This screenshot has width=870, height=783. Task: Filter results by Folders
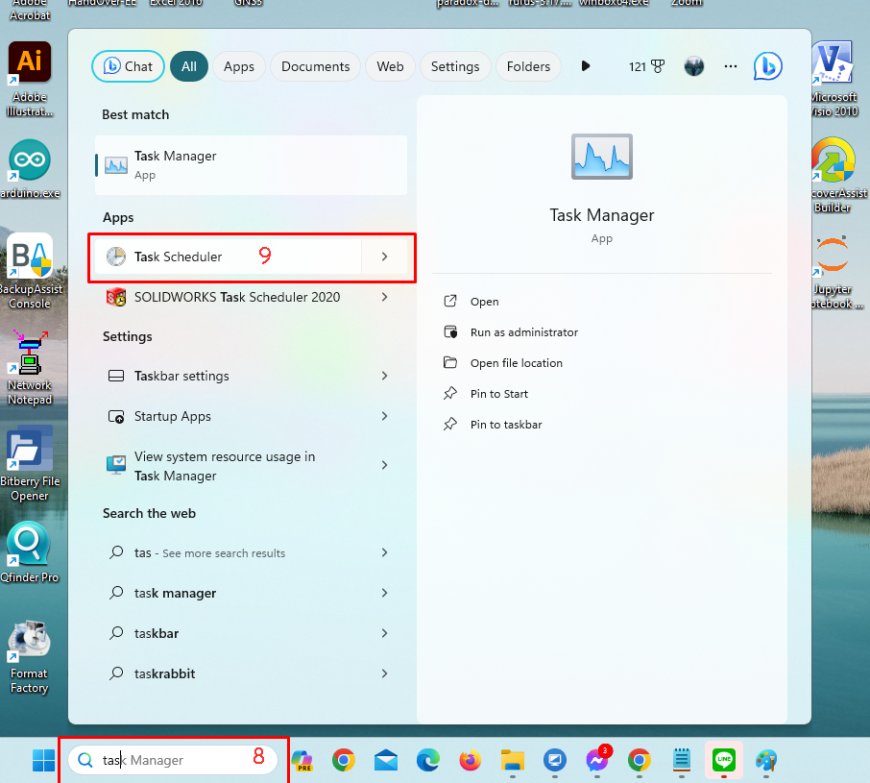528,67
